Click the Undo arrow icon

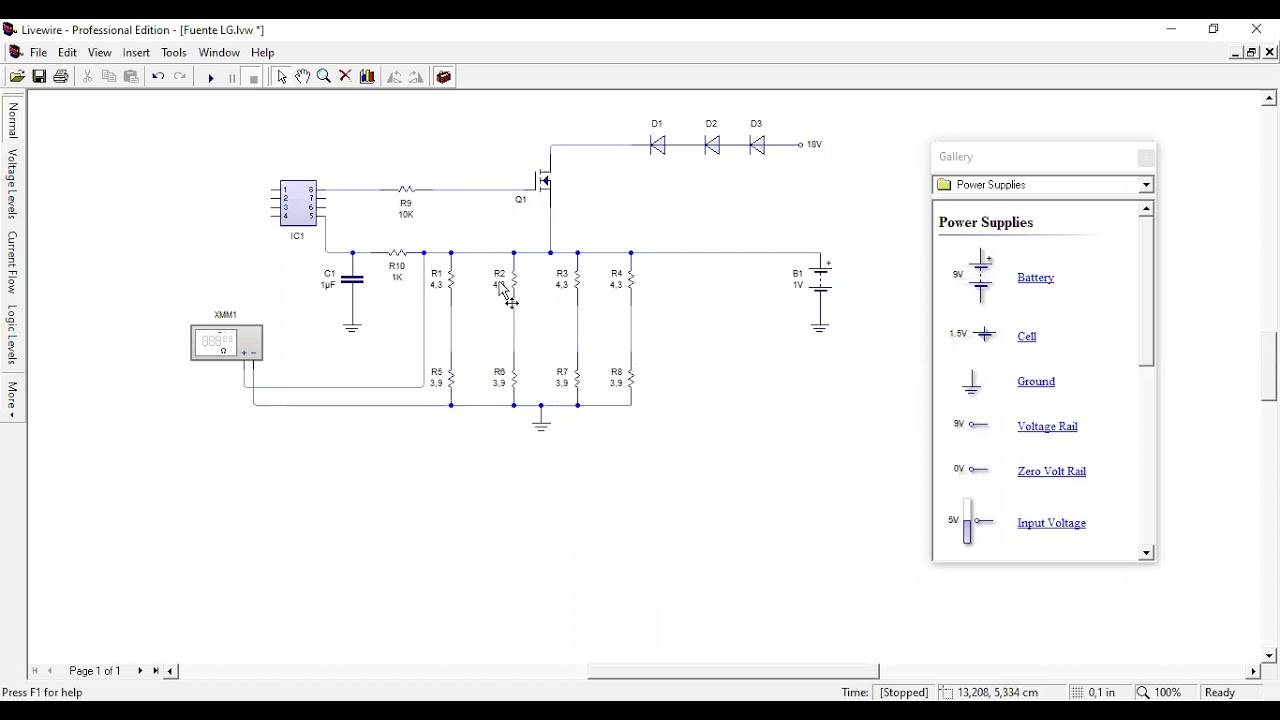click(158, 77)
